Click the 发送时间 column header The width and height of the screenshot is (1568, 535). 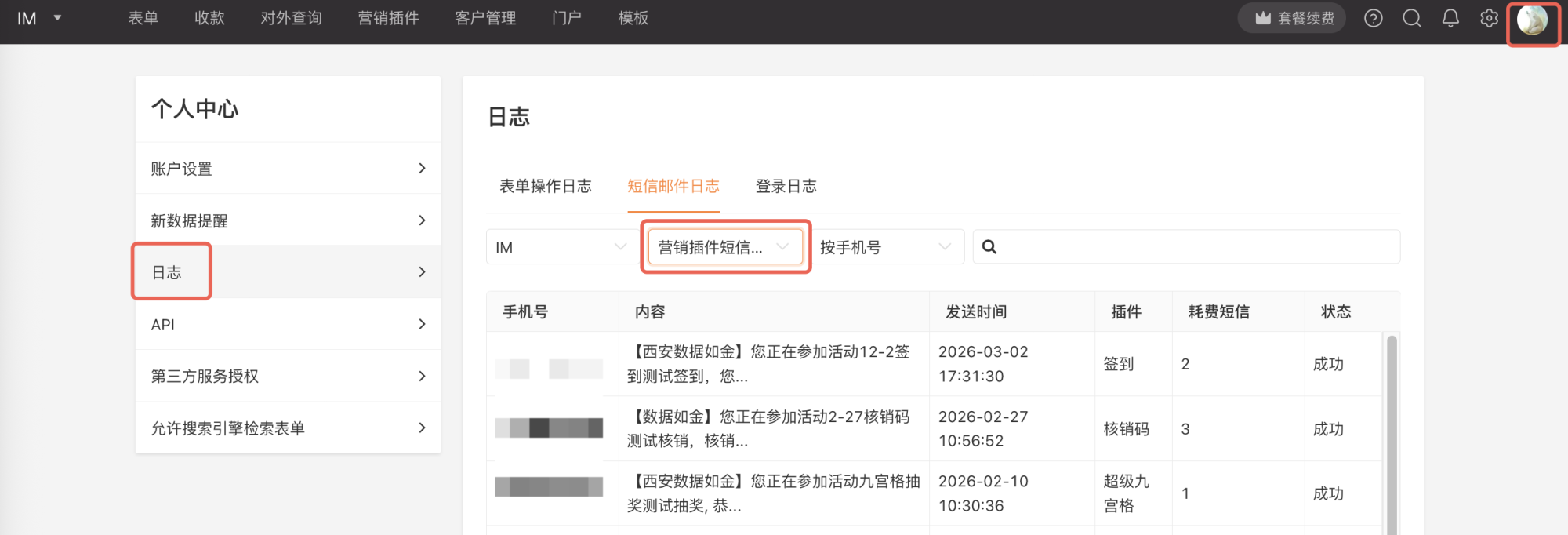976,311
